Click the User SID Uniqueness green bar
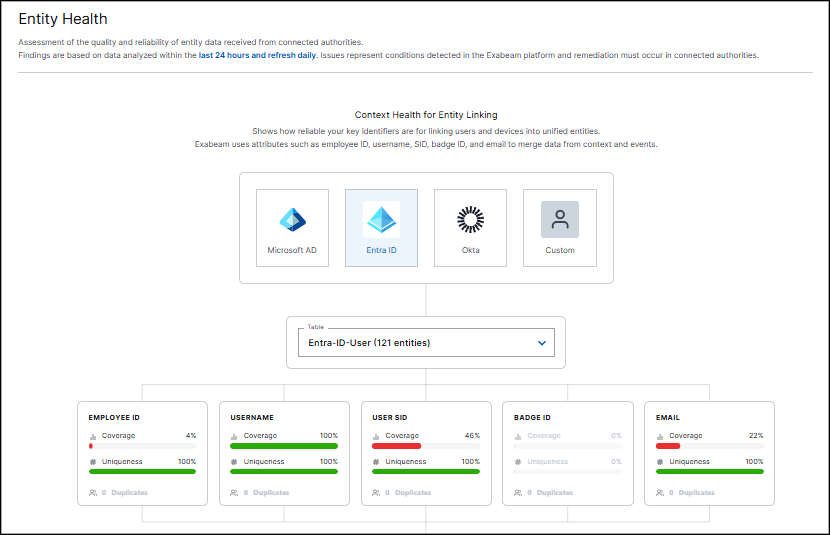830x535 pixels. pyautogui.click(x=426, y=471)
